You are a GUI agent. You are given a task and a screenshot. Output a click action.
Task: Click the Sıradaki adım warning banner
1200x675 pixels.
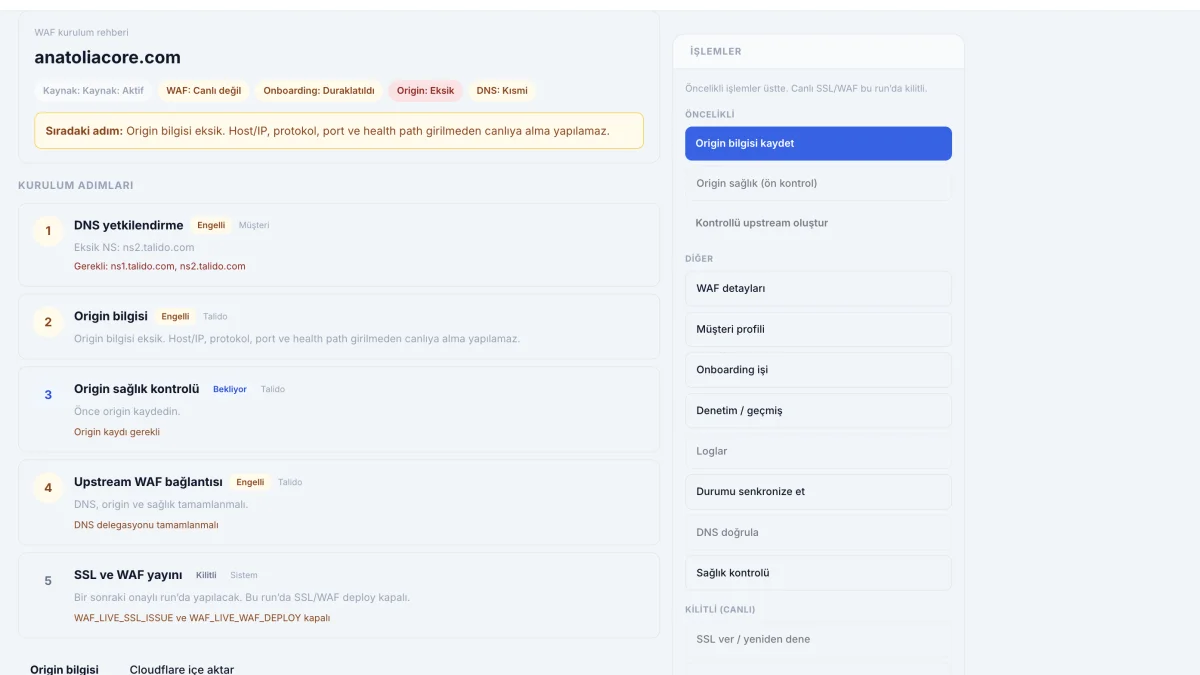coord(339,131)
